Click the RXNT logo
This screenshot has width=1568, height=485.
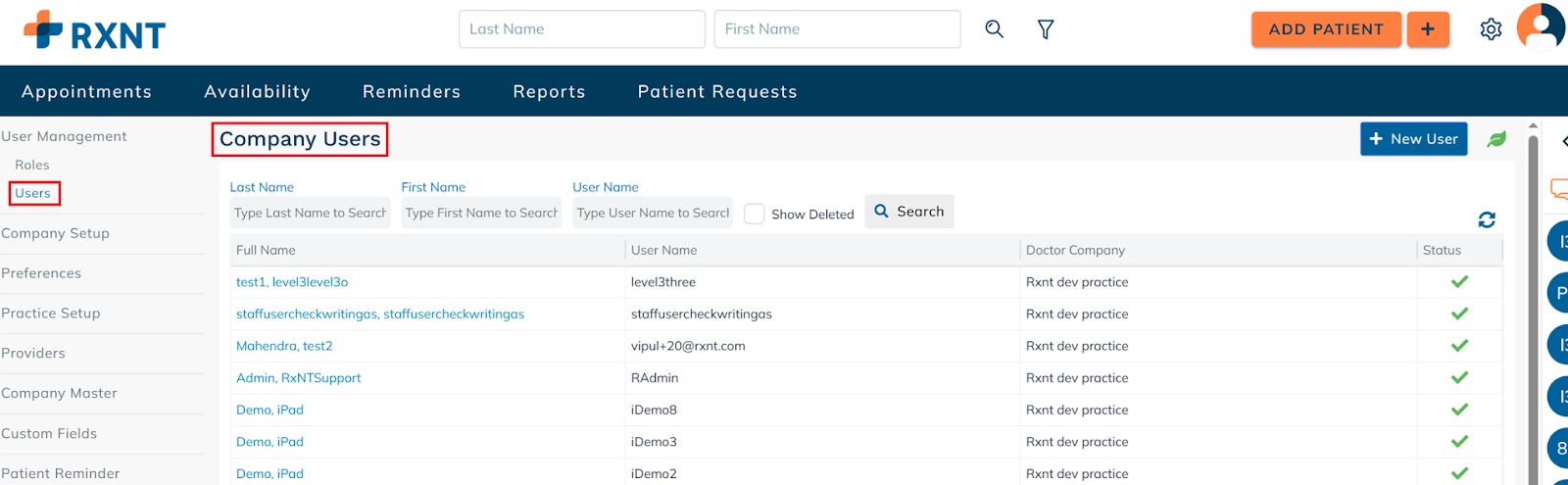coord(95,31)
